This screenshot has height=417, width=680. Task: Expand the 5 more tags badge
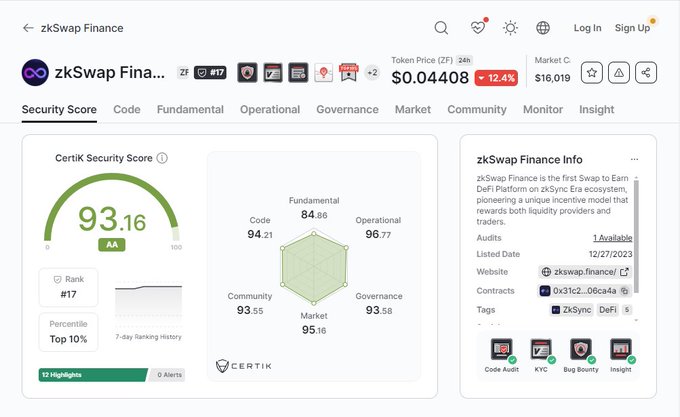pos(627,310)
